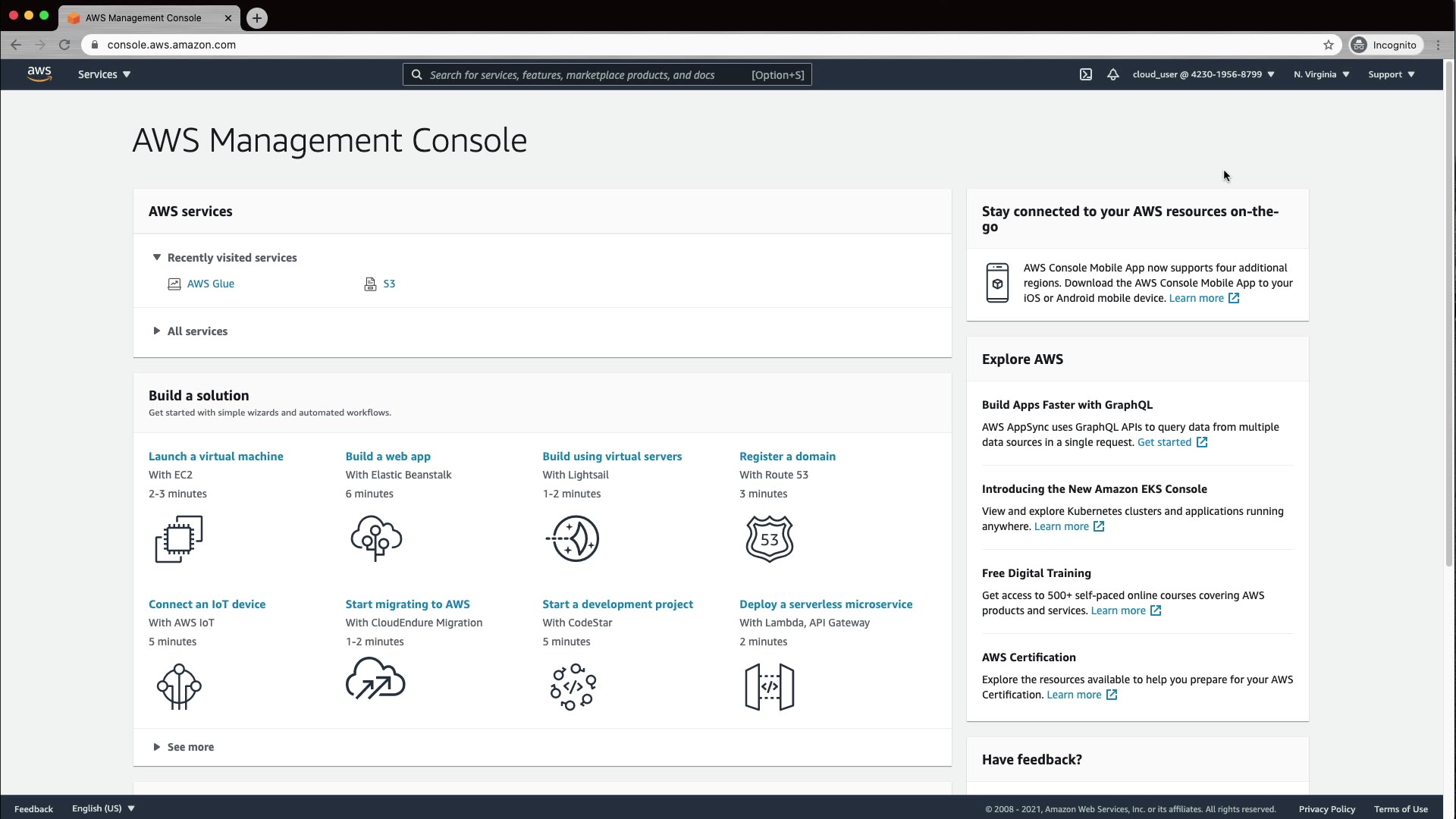This screenshot has width=1456, height=819.
Task: Open the N. Virginia region dropdown
Action: point(1321,74)
